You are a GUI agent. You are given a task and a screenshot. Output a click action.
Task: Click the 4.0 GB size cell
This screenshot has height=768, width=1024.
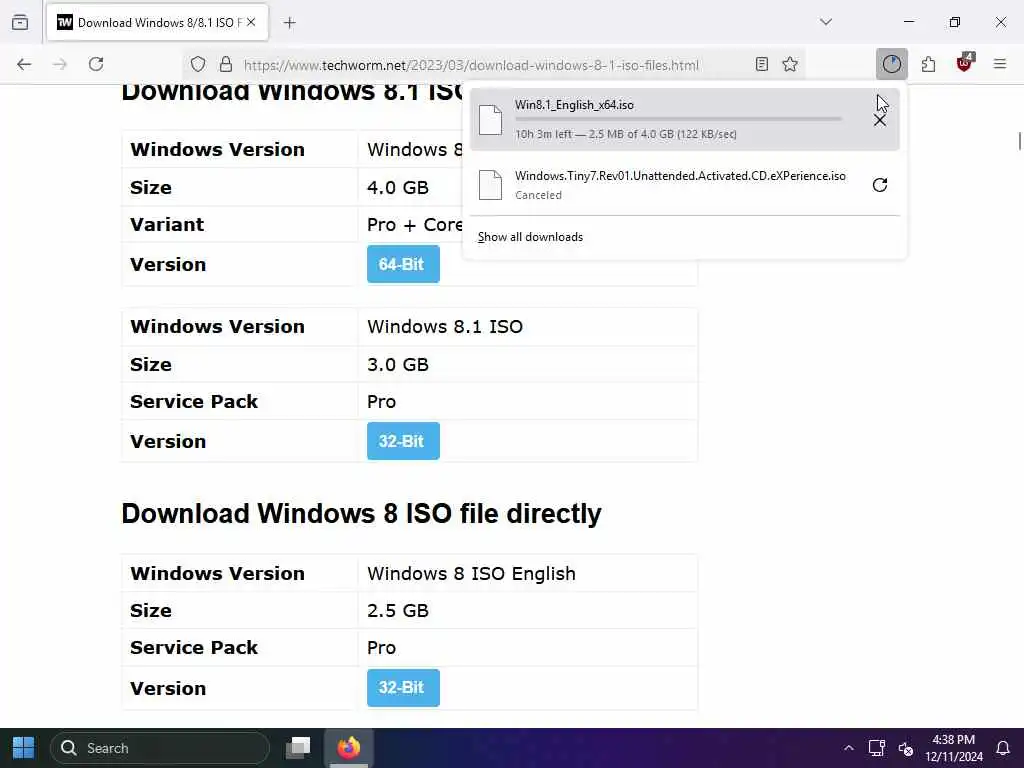(398, 187)
